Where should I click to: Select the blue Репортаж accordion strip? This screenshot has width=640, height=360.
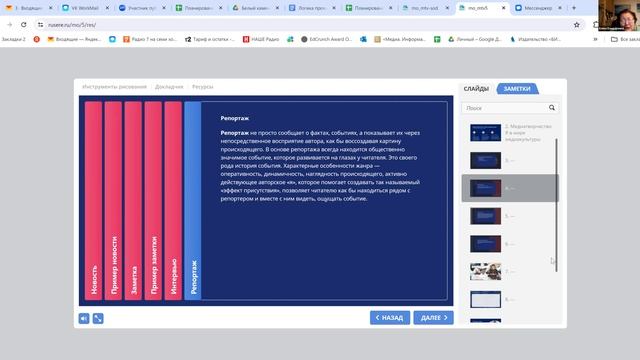tap(193, 200)
